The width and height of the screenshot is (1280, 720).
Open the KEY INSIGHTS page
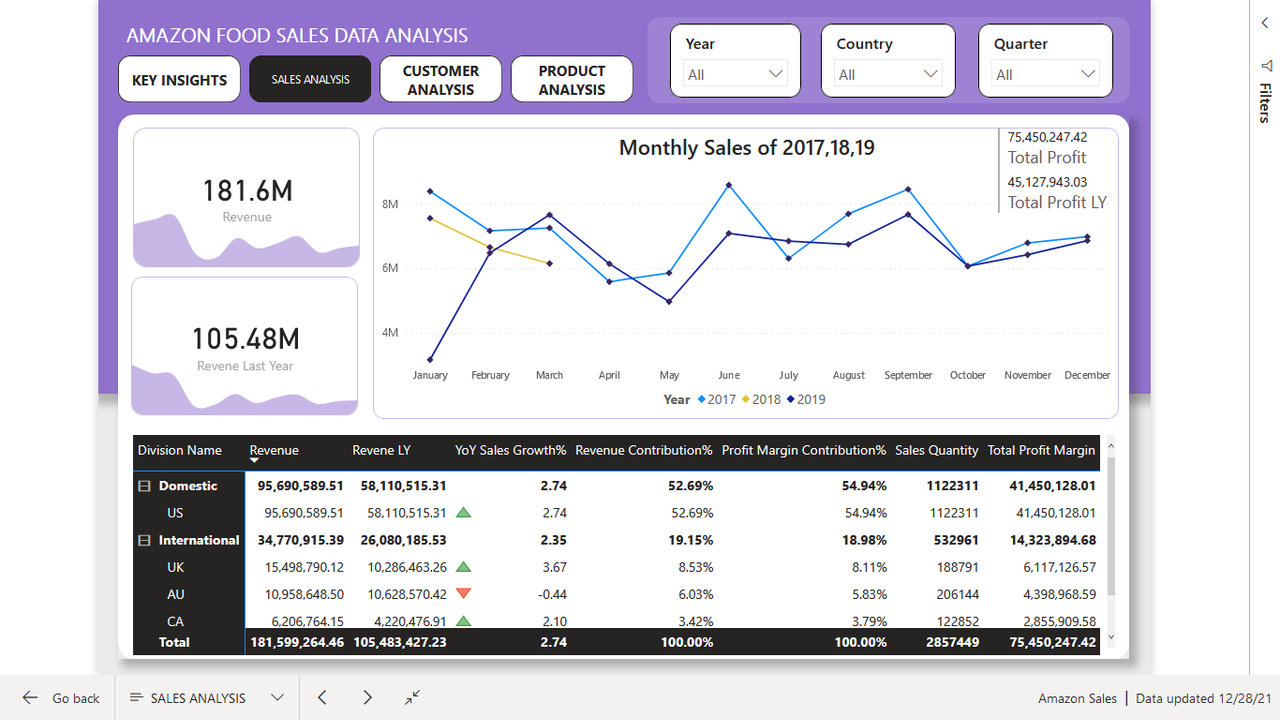pyautogui.click(x=179, y=78)
